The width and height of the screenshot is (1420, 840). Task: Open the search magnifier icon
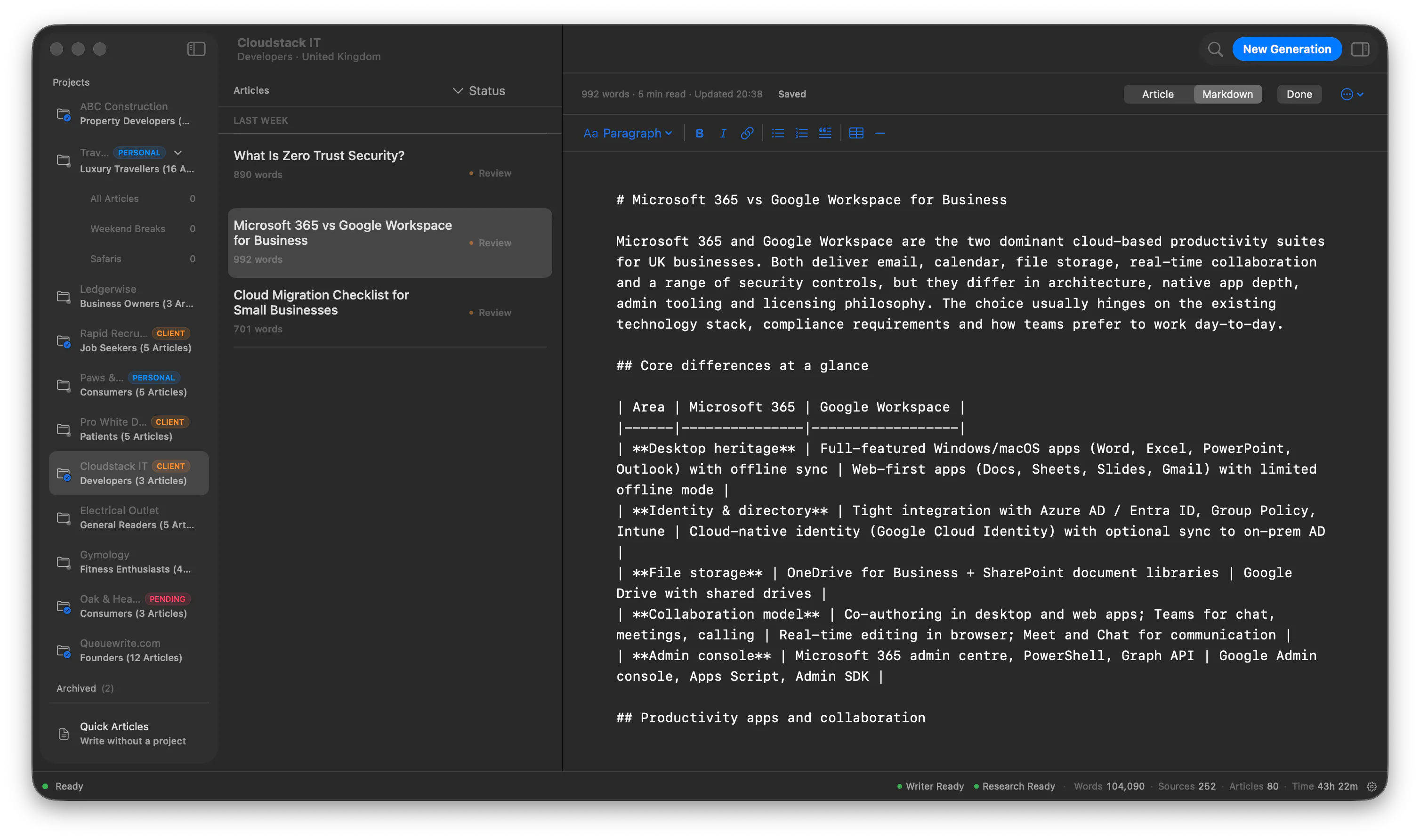coord(1215,49)
